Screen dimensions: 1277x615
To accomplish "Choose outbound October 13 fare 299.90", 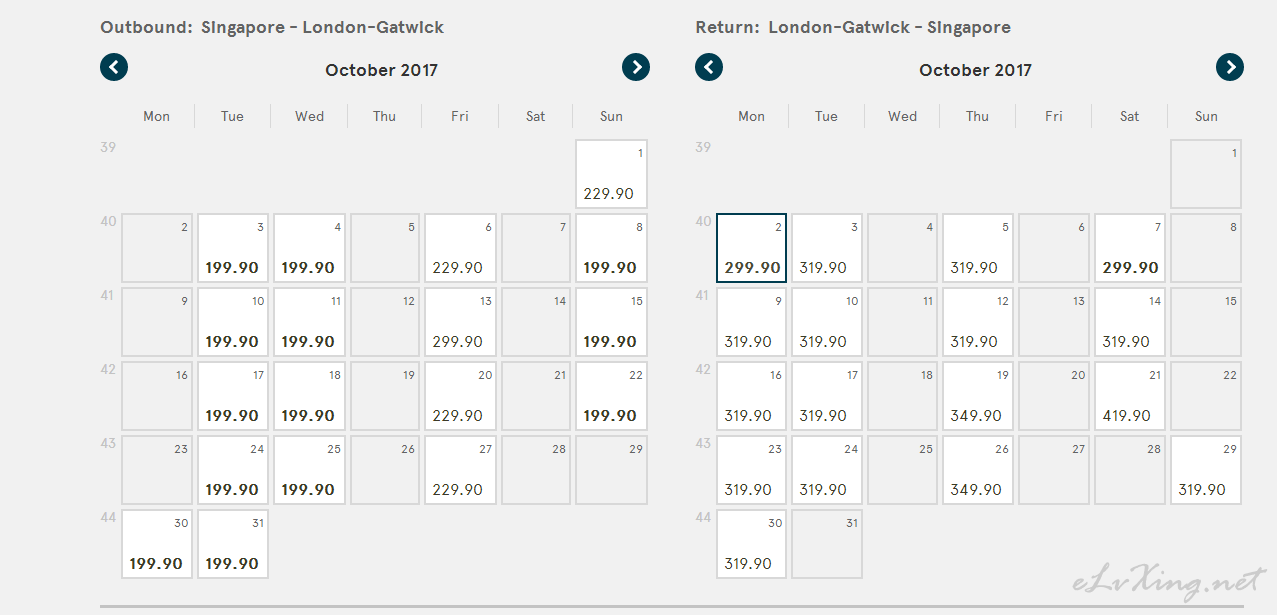I will click(460, 322).
